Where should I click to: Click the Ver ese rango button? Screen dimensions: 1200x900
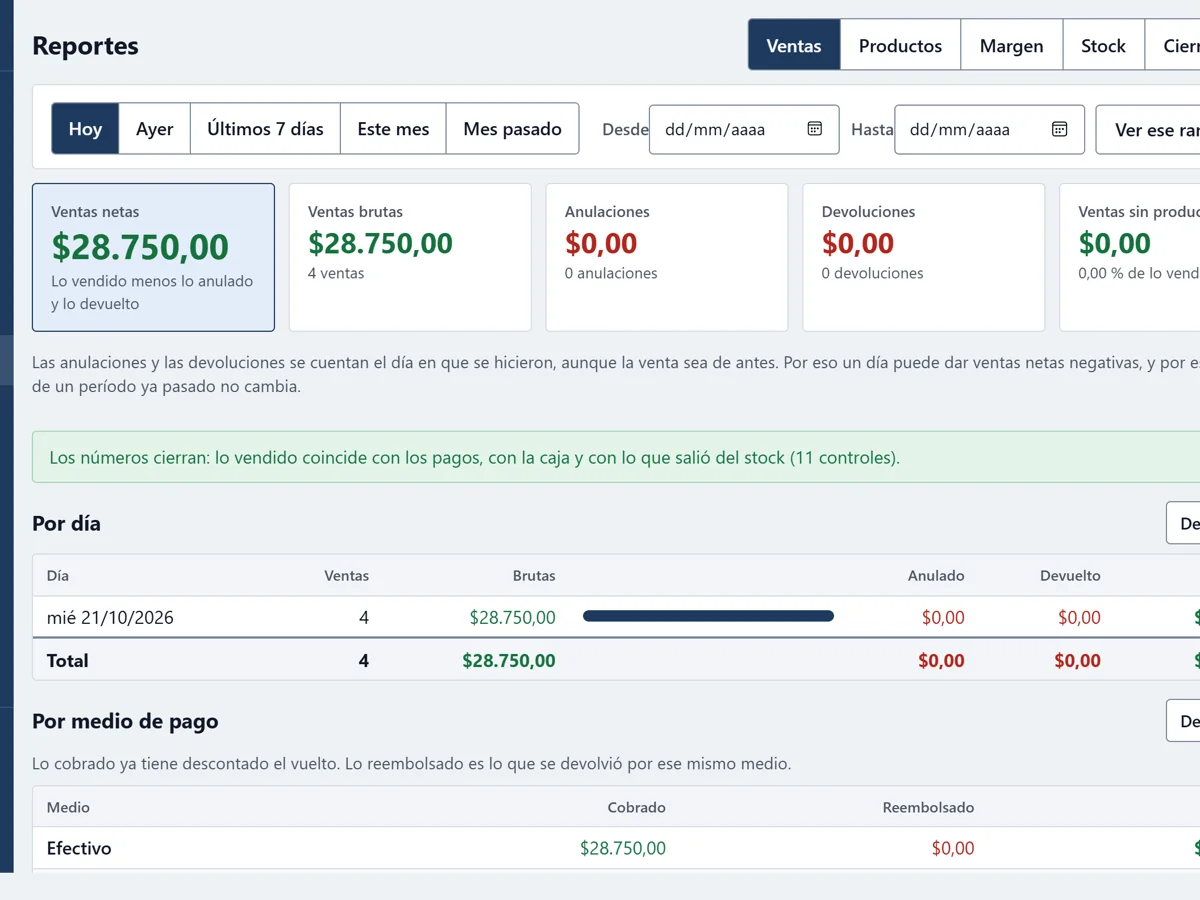click(x=1150, y=130)
